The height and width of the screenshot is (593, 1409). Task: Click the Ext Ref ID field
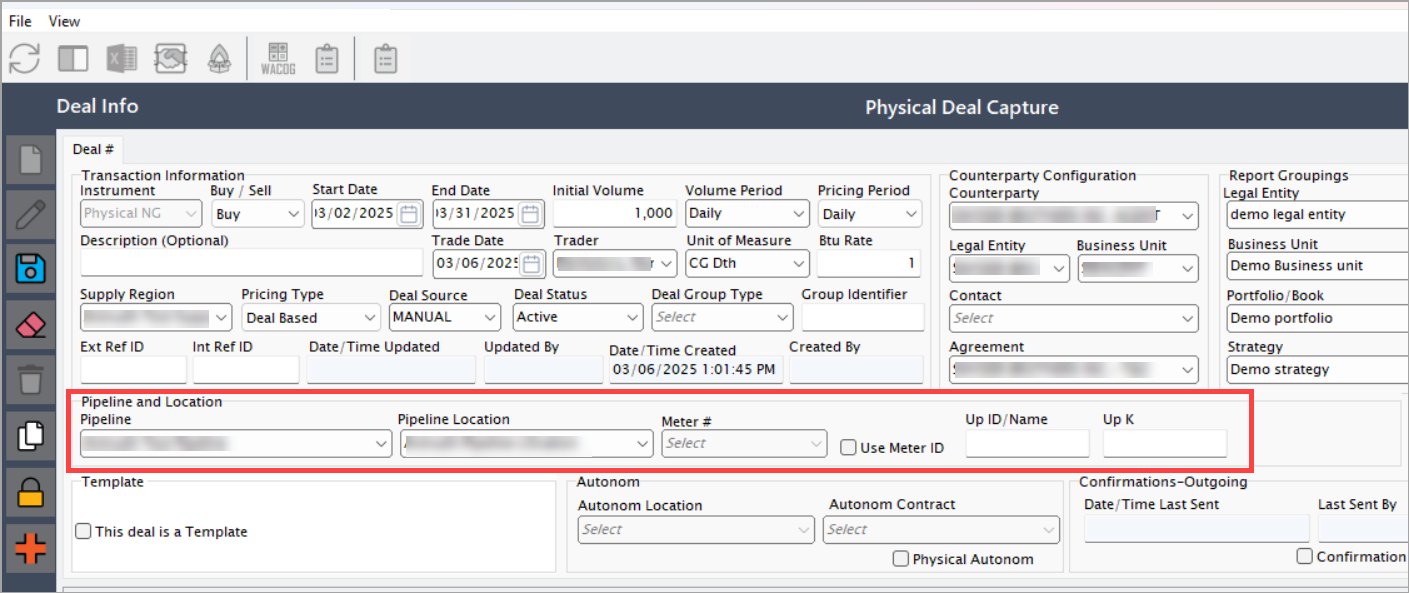pos(133,370)
